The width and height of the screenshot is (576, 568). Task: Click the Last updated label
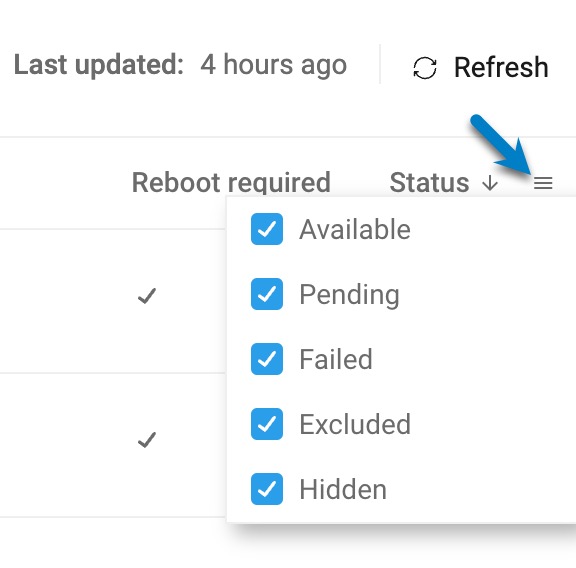tap(98, 65)
